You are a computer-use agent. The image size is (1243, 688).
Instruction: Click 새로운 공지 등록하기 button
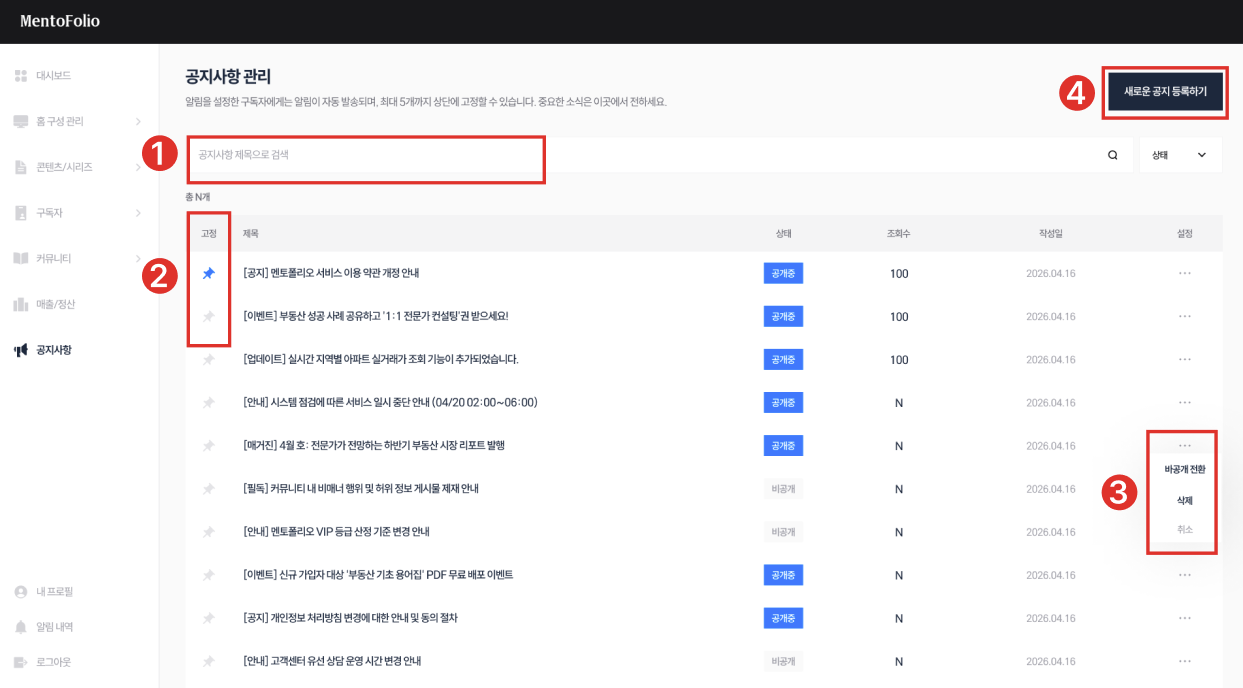pos(1165,91)
